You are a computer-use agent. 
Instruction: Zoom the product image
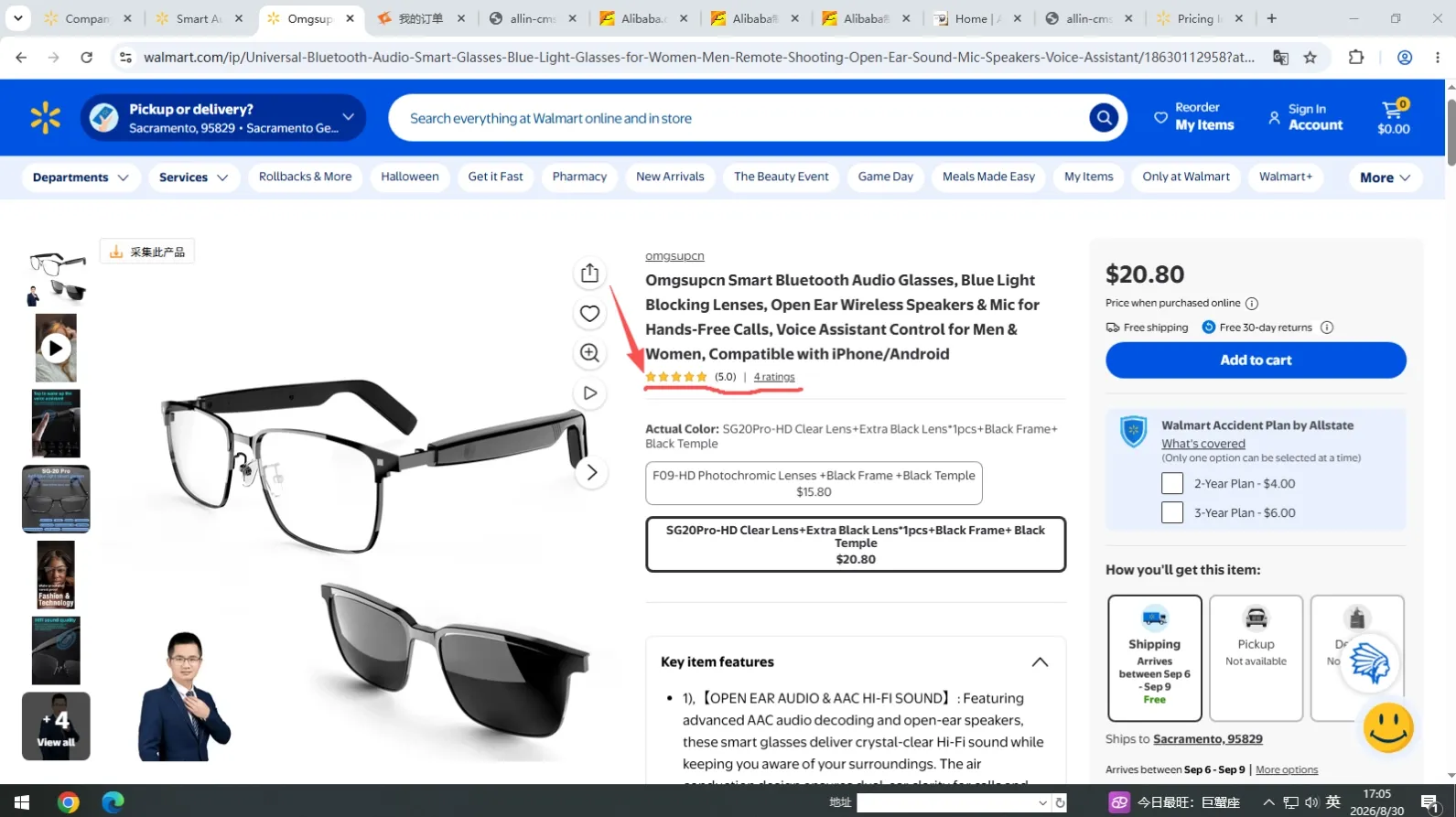click(x=589, y=353)
